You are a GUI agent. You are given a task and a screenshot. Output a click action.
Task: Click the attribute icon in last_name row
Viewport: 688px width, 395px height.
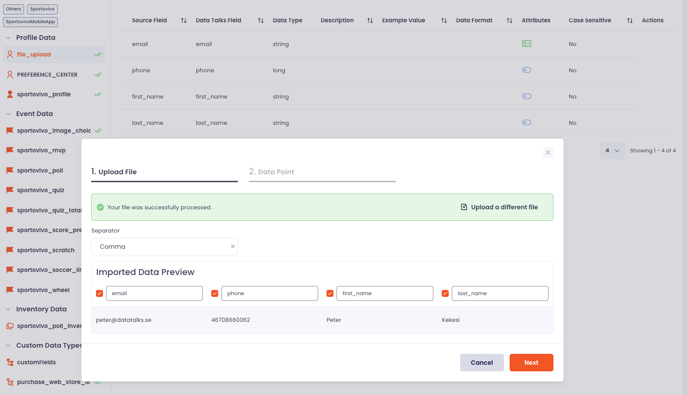(x=527, y=122)
